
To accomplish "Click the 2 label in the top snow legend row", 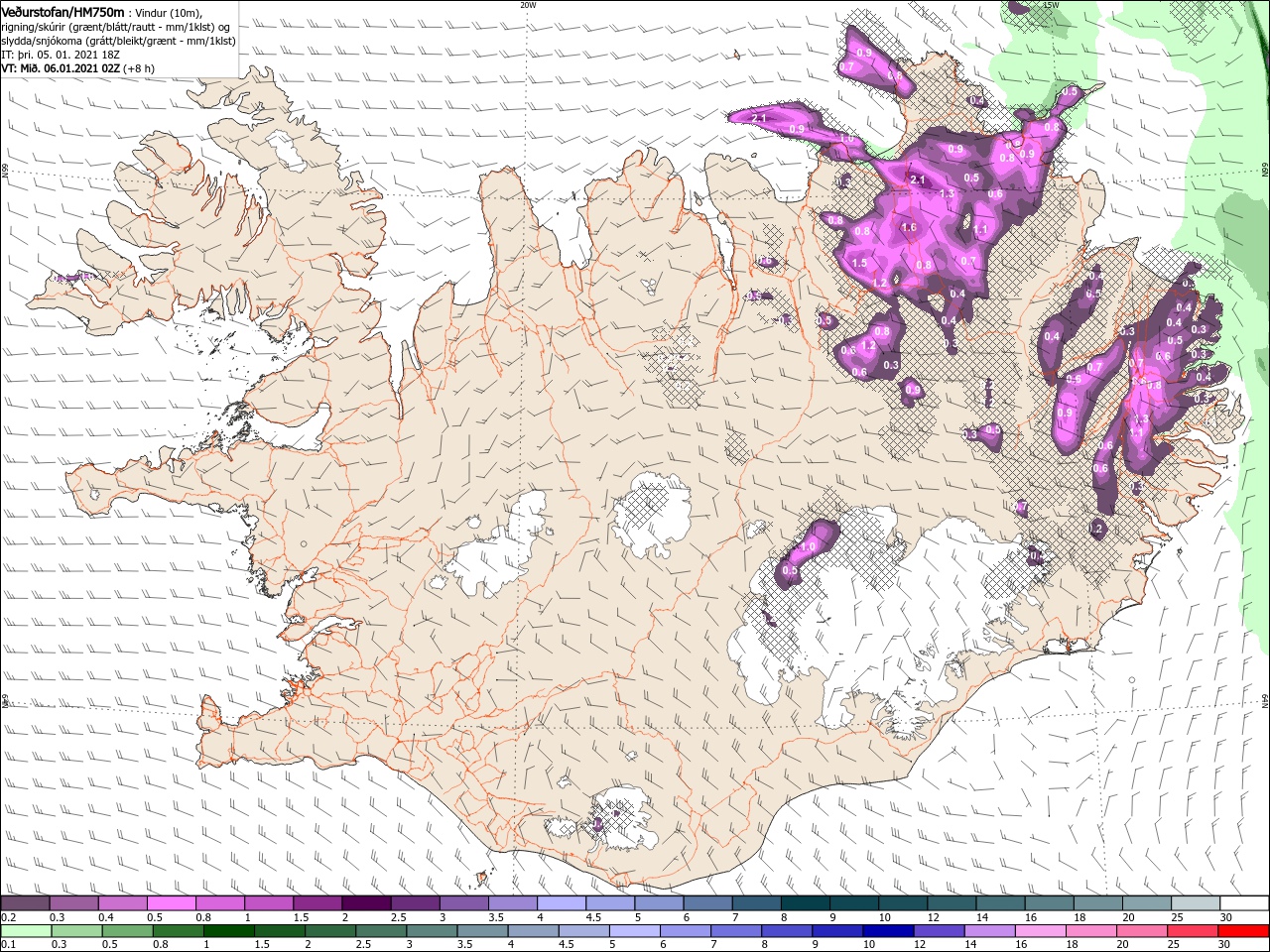I will [344, 918].
